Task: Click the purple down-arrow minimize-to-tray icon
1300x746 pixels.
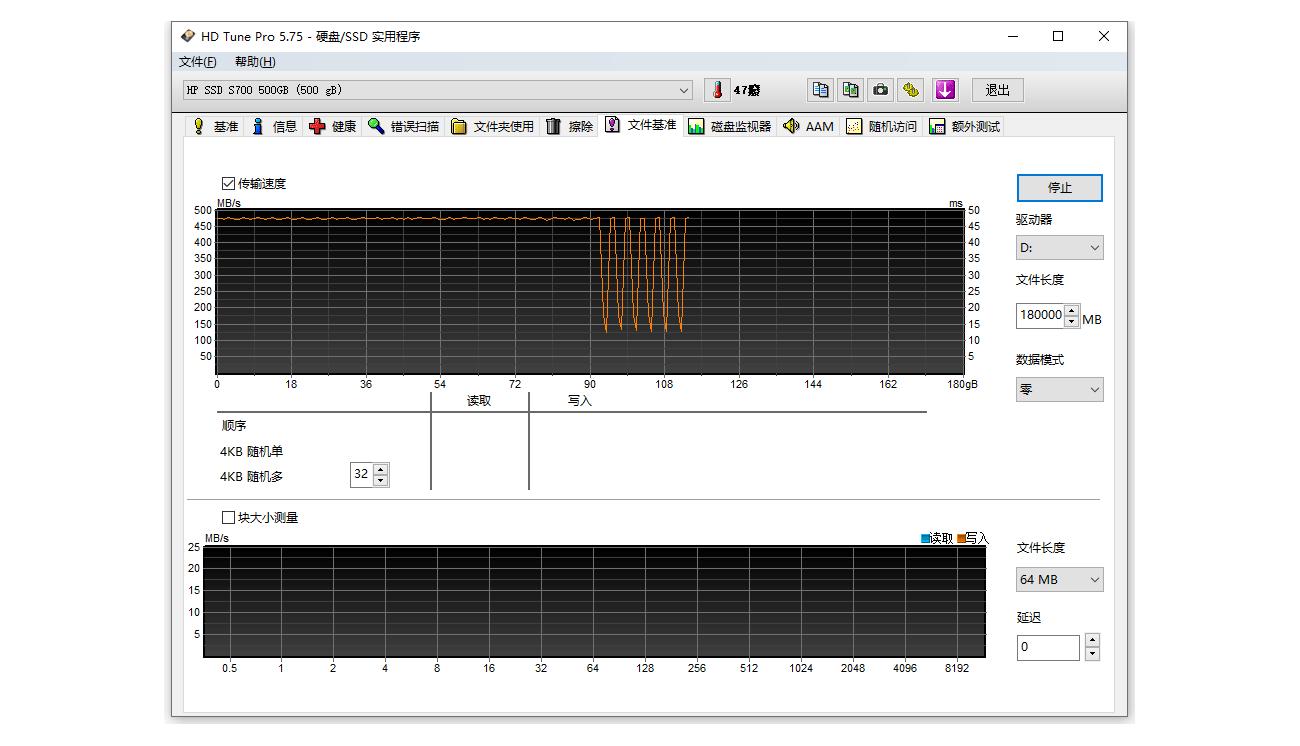Action: click(x=945, y=90)
